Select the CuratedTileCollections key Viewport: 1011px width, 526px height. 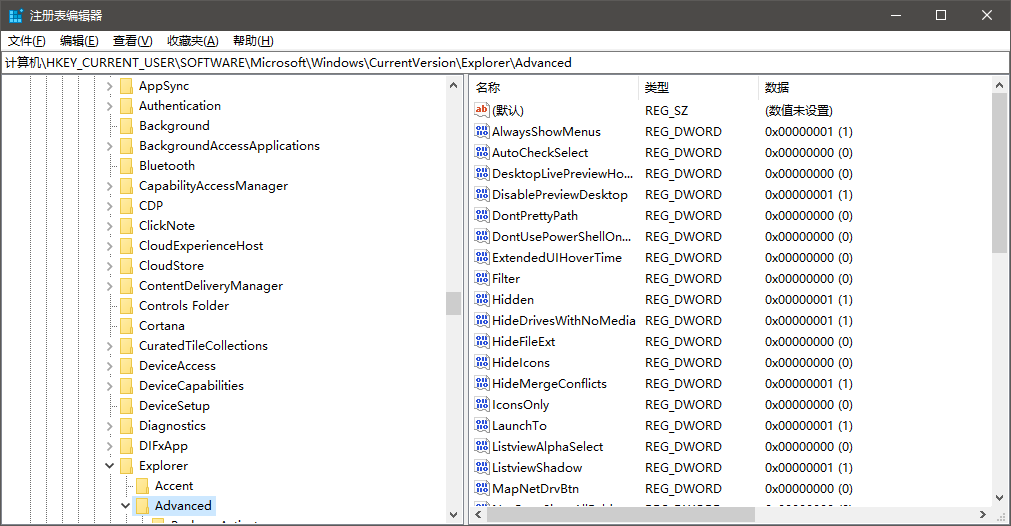pos(203,346)
